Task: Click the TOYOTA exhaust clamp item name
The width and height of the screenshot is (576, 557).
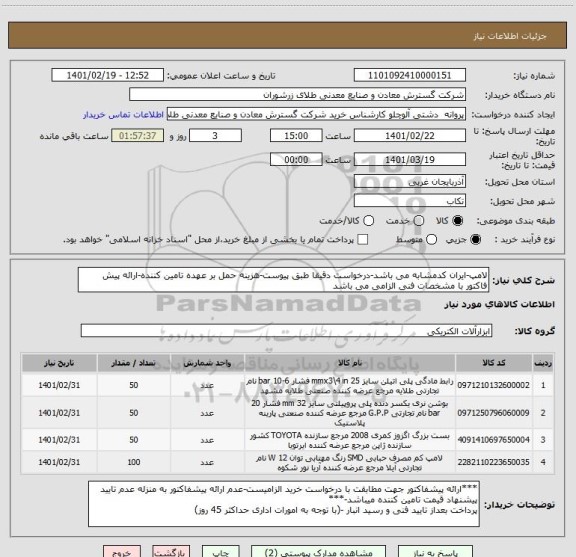Action: coord(350,440)
